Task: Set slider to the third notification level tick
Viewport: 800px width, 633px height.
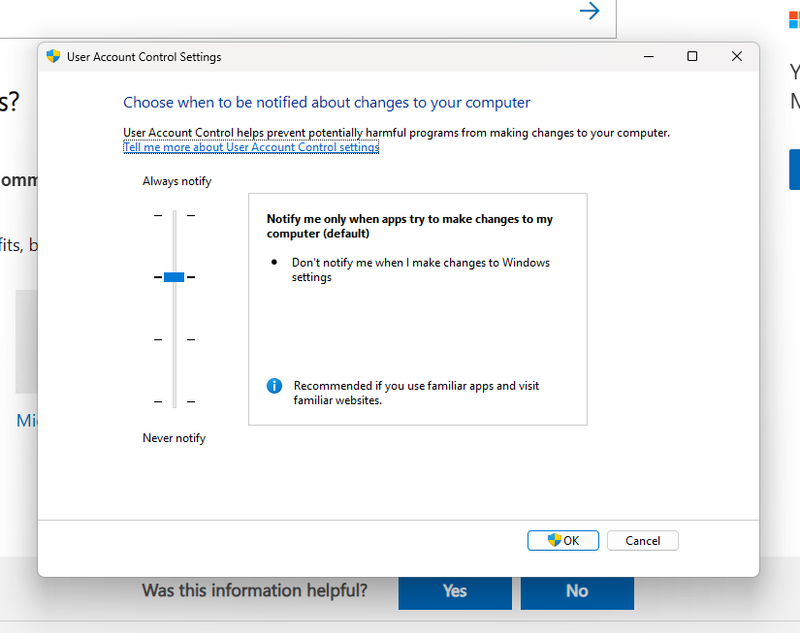Action: pos(174,340)
